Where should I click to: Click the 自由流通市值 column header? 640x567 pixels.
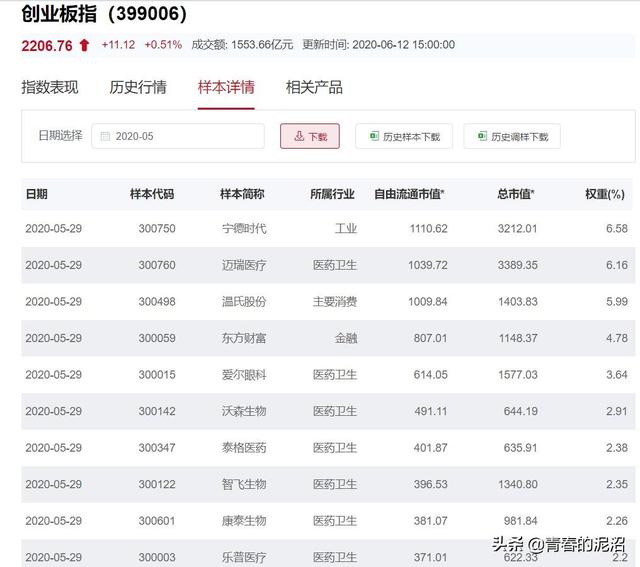(409, 194)
